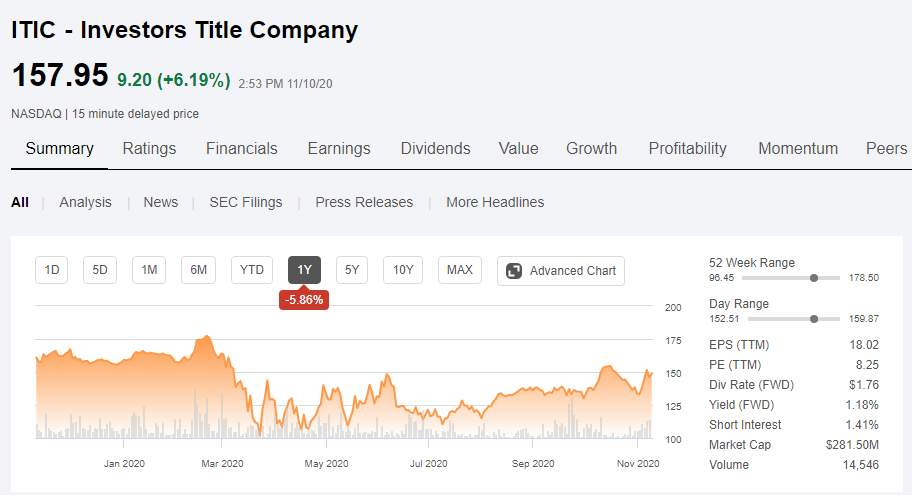Click the day range low 152.51
This screenshot has height=495, width=912.
point(724,319)
